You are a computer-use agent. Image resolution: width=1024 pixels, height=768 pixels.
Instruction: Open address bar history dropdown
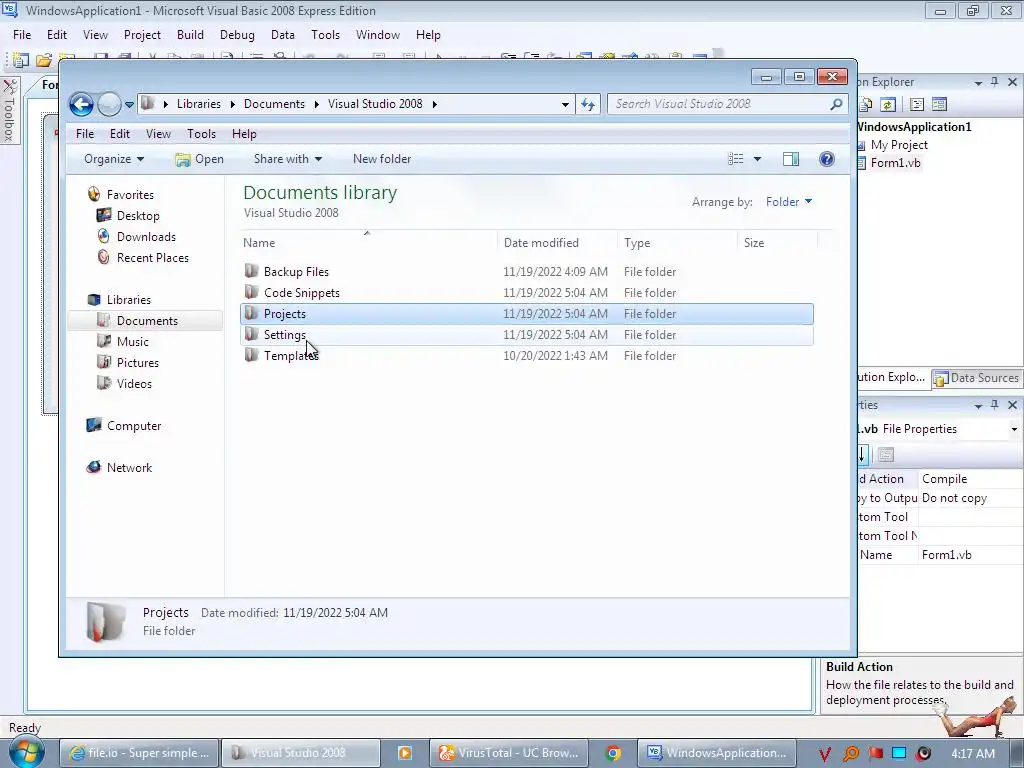click(x=565, y=104)
